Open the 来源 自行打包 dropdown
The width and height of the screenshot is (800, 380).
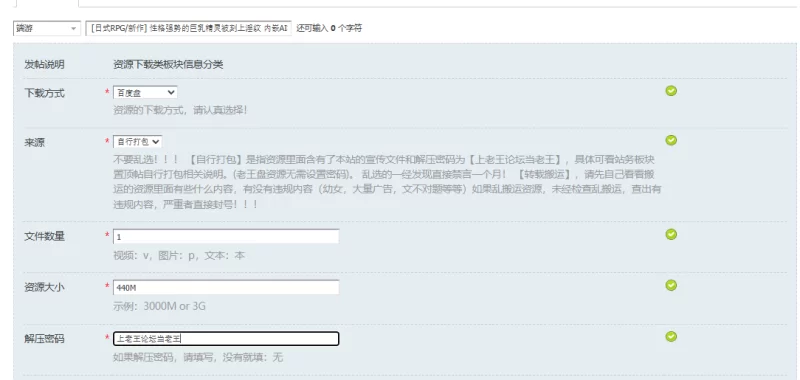click(x=137, y=141)
